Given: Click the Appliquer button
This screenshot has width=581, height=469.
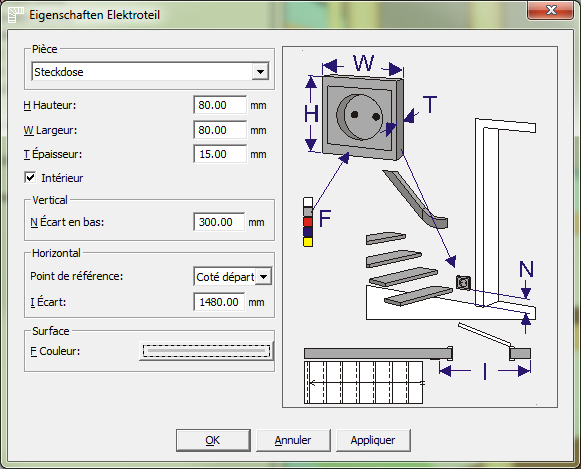Looking at the screenshot, I should click(x=373, y=440).
